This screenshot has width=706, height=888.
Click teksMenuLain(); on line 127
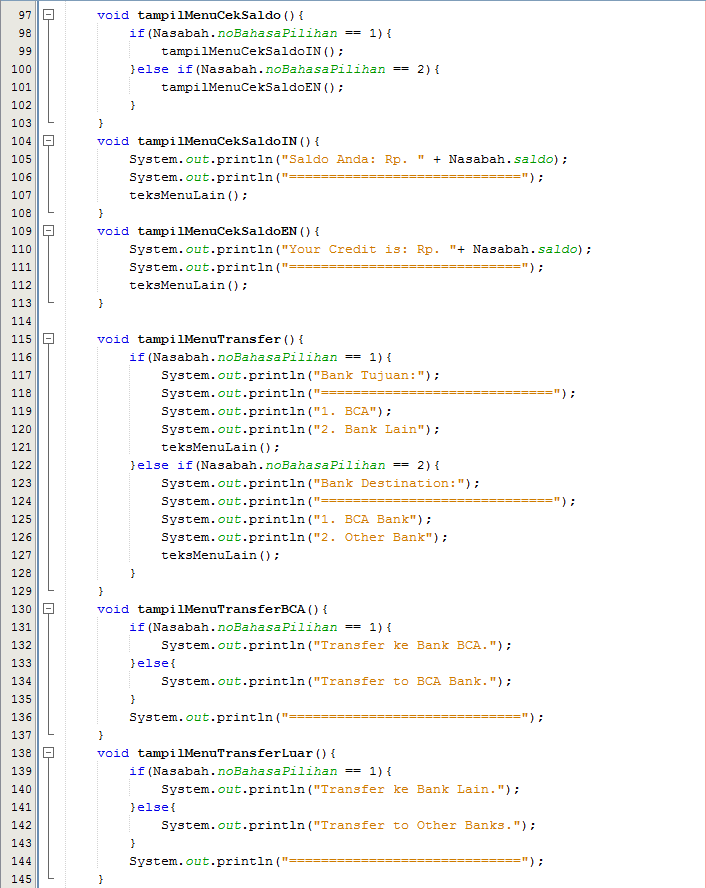tap(221, 556)
